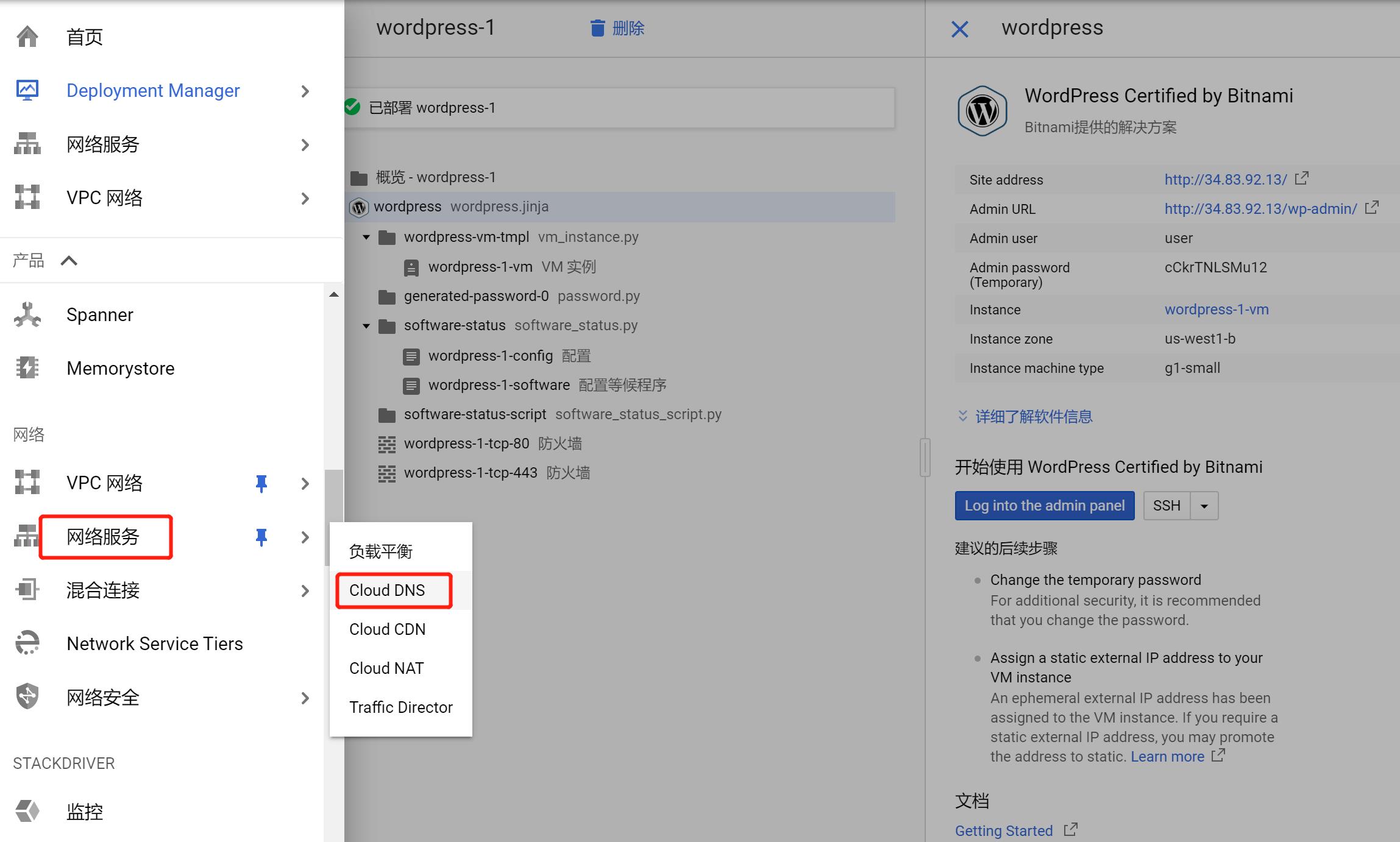1400x842 pixels.
Task: Collapse the 产品 section chevron
Action: tap(69, 261)
